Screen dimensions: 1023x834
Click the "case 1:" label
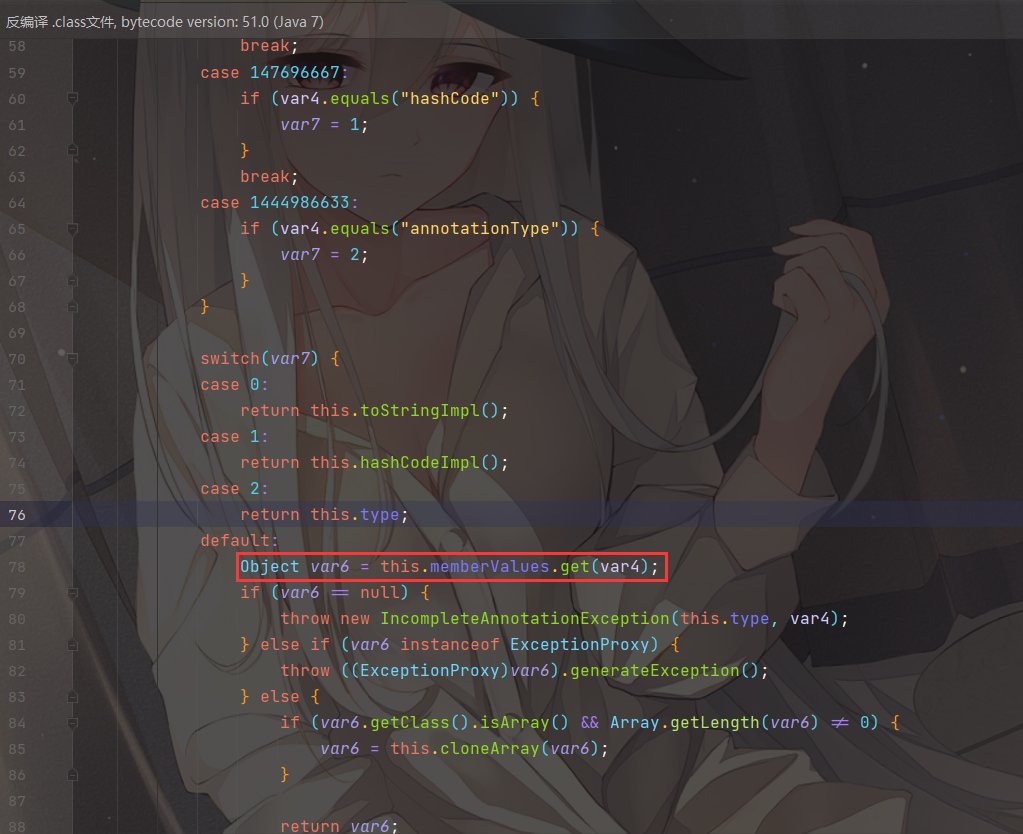tap(234, 437)
